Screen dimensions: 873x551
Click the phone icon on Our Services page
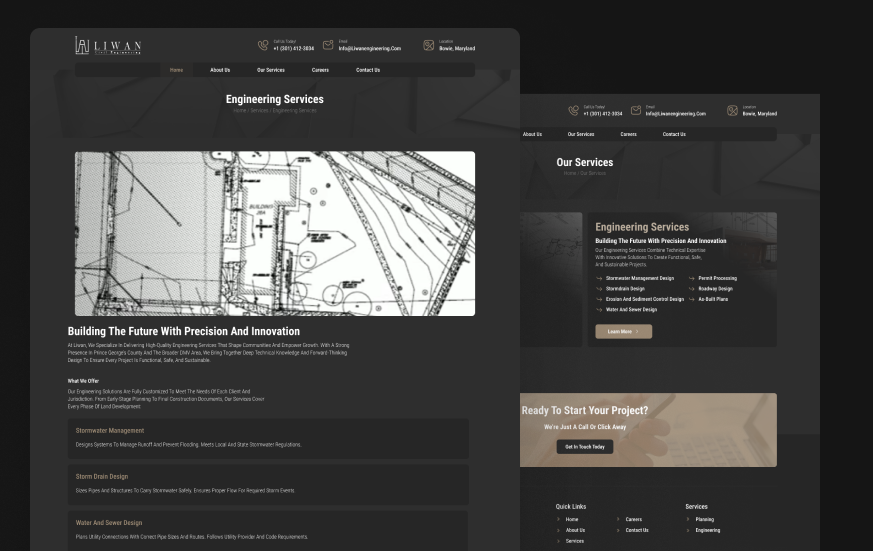pos(573,111)
